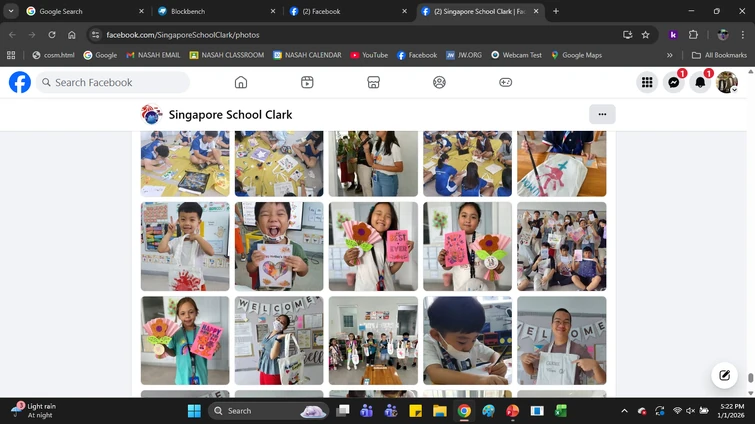Open the Facebook Home tab
The width and height of the screenshot is (755, 424).
(241, 82)
